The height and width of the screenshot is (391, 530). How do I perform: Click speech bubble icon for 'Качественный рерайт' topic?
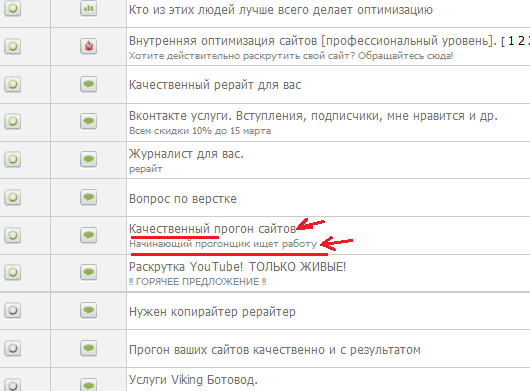click(89, 84)
